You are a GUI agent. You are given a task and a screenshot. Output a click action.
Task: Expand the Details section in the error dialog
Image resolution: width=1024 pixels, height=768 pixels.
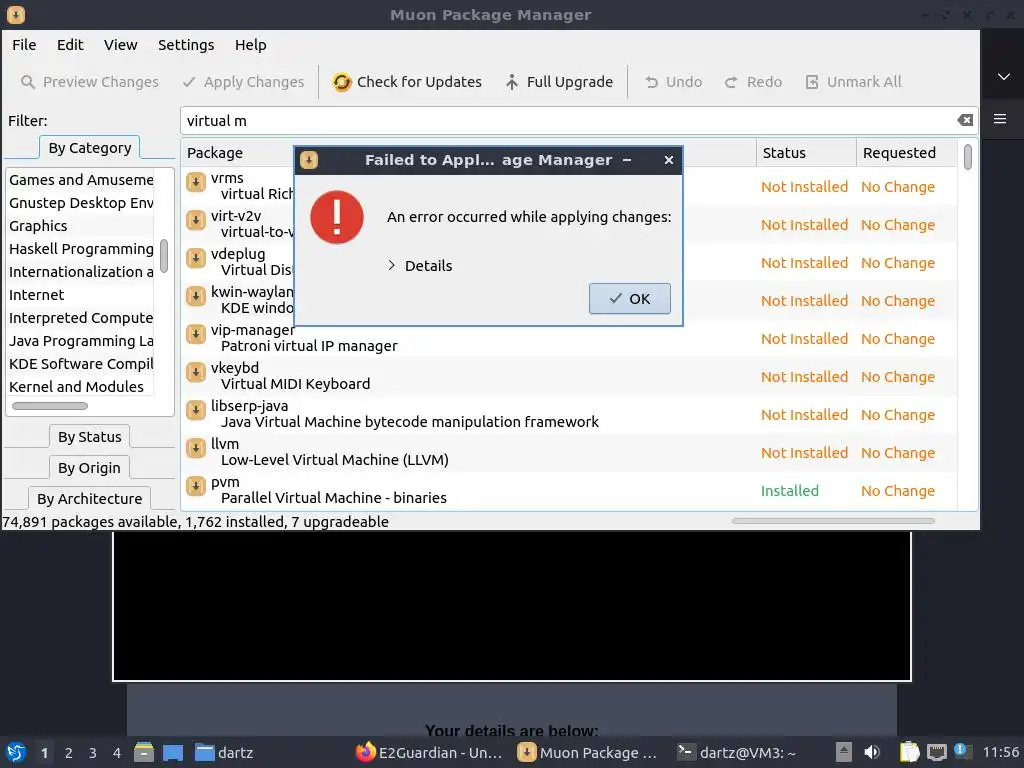419,266
